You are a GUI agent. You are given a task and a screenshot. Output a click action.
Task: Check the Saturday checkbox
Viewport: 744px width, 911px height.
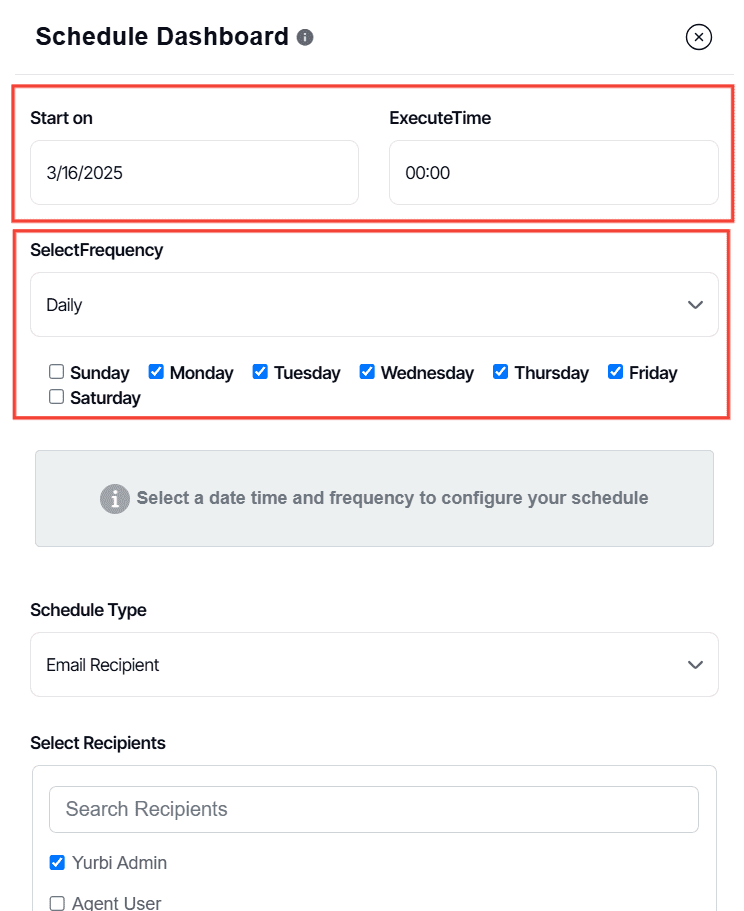click(56, 397)
